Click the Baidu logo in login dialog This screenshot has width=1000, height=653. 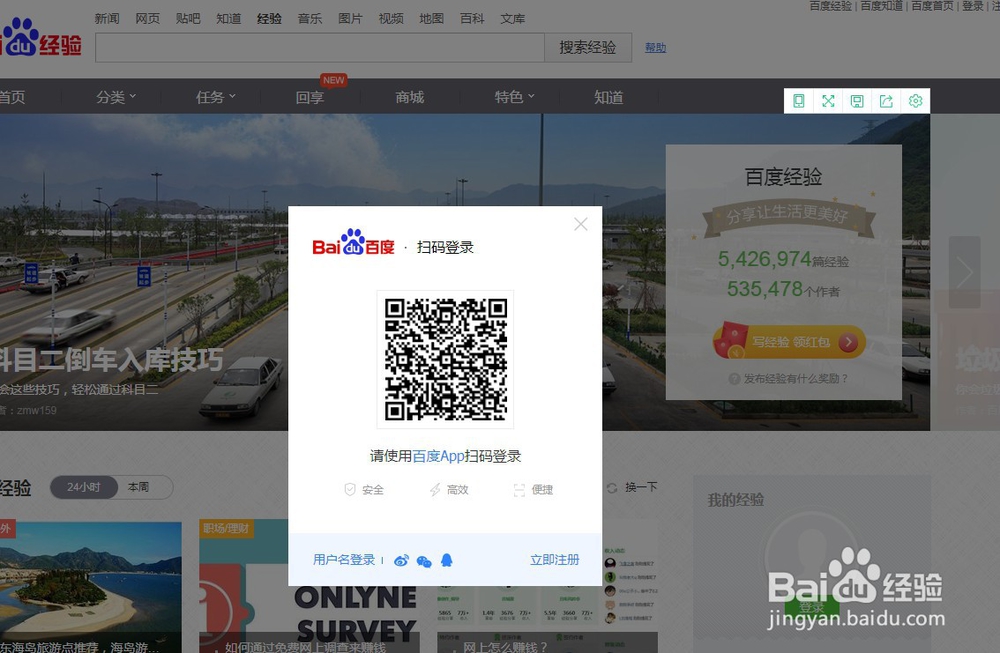tap(353, 244)
